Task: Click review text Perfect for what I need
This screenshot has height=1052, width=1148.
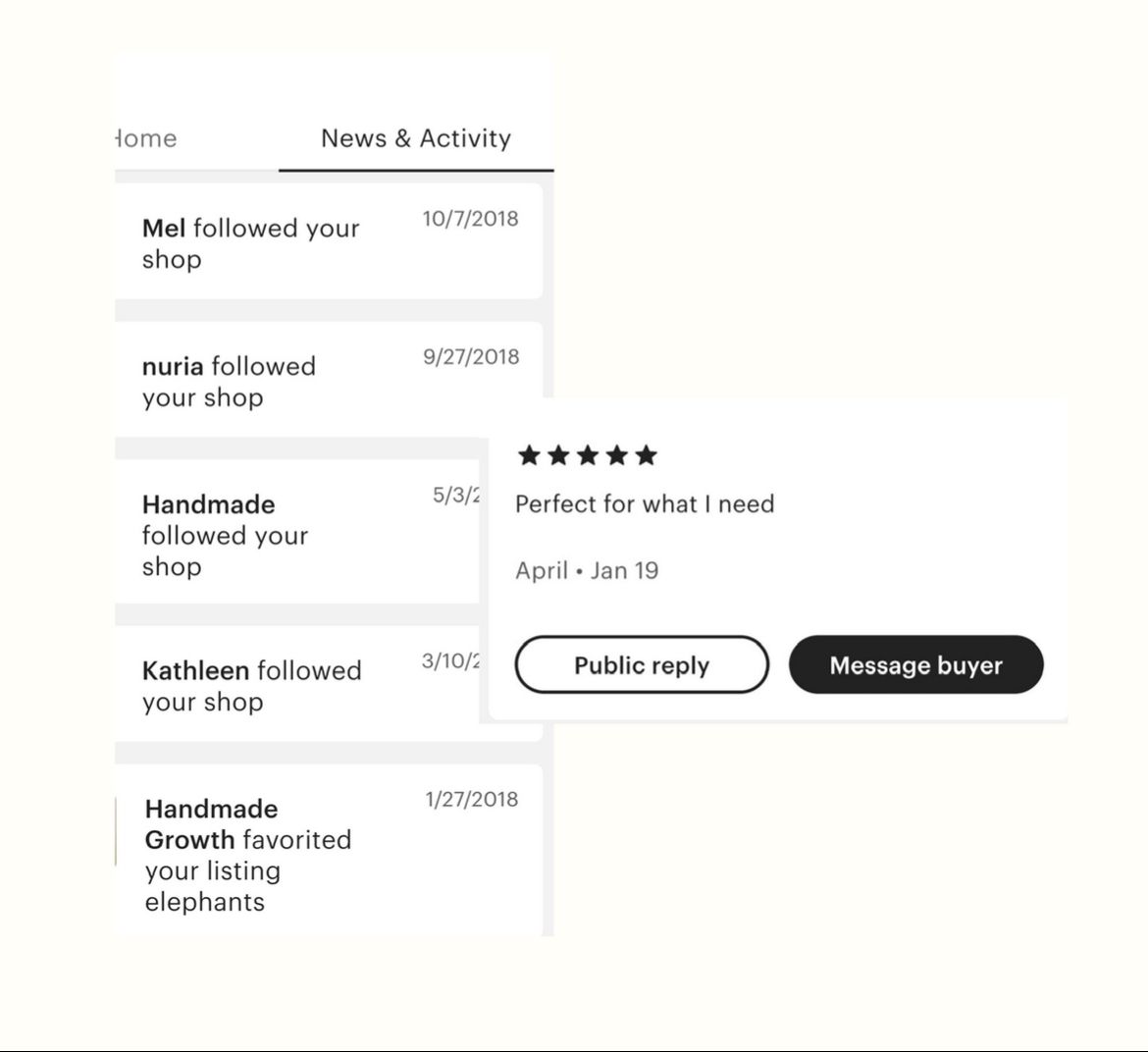Action: pos(645,504)
